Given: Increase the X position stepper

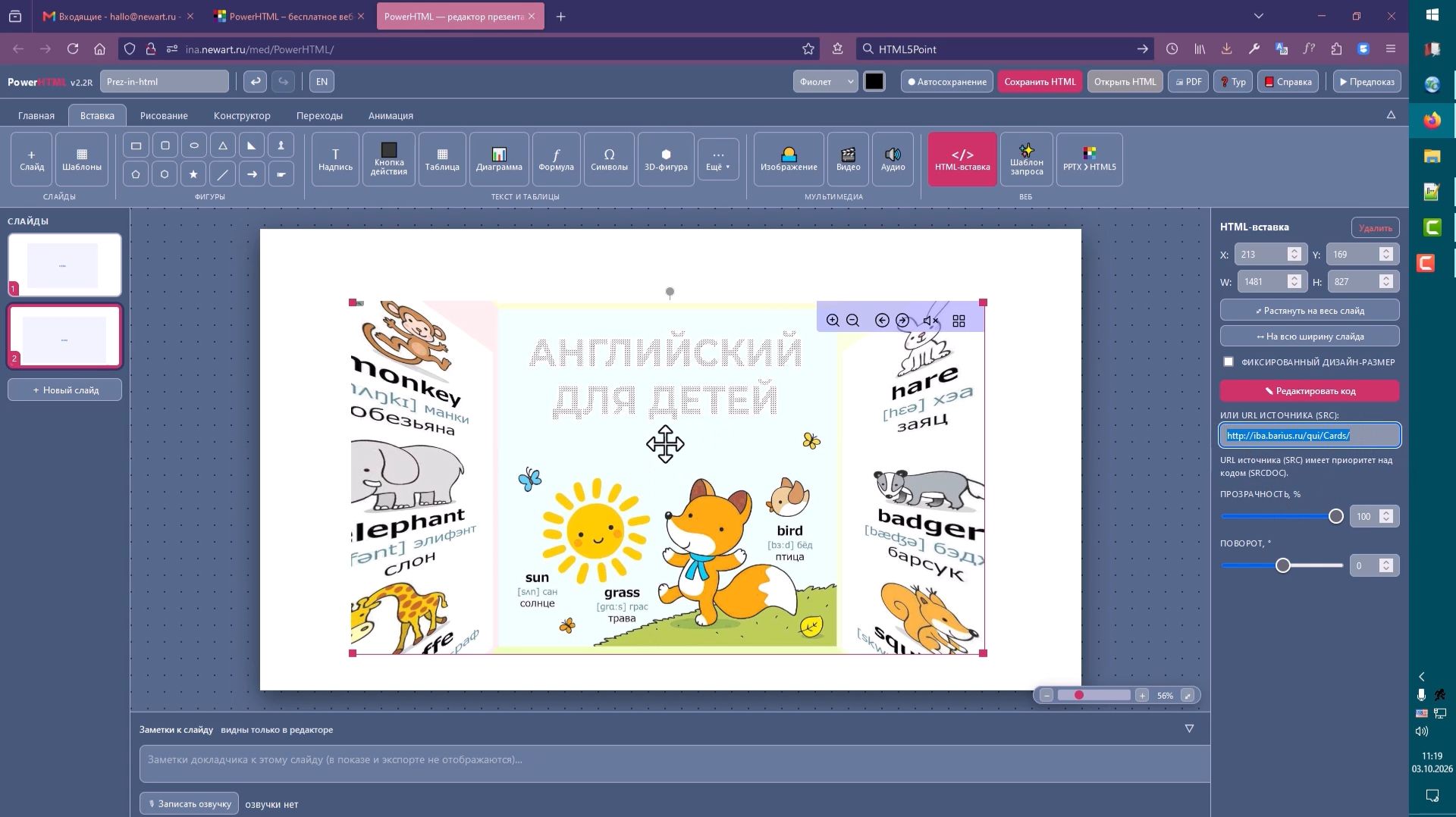Looking at the screenshot, I should click(1294, 250).
